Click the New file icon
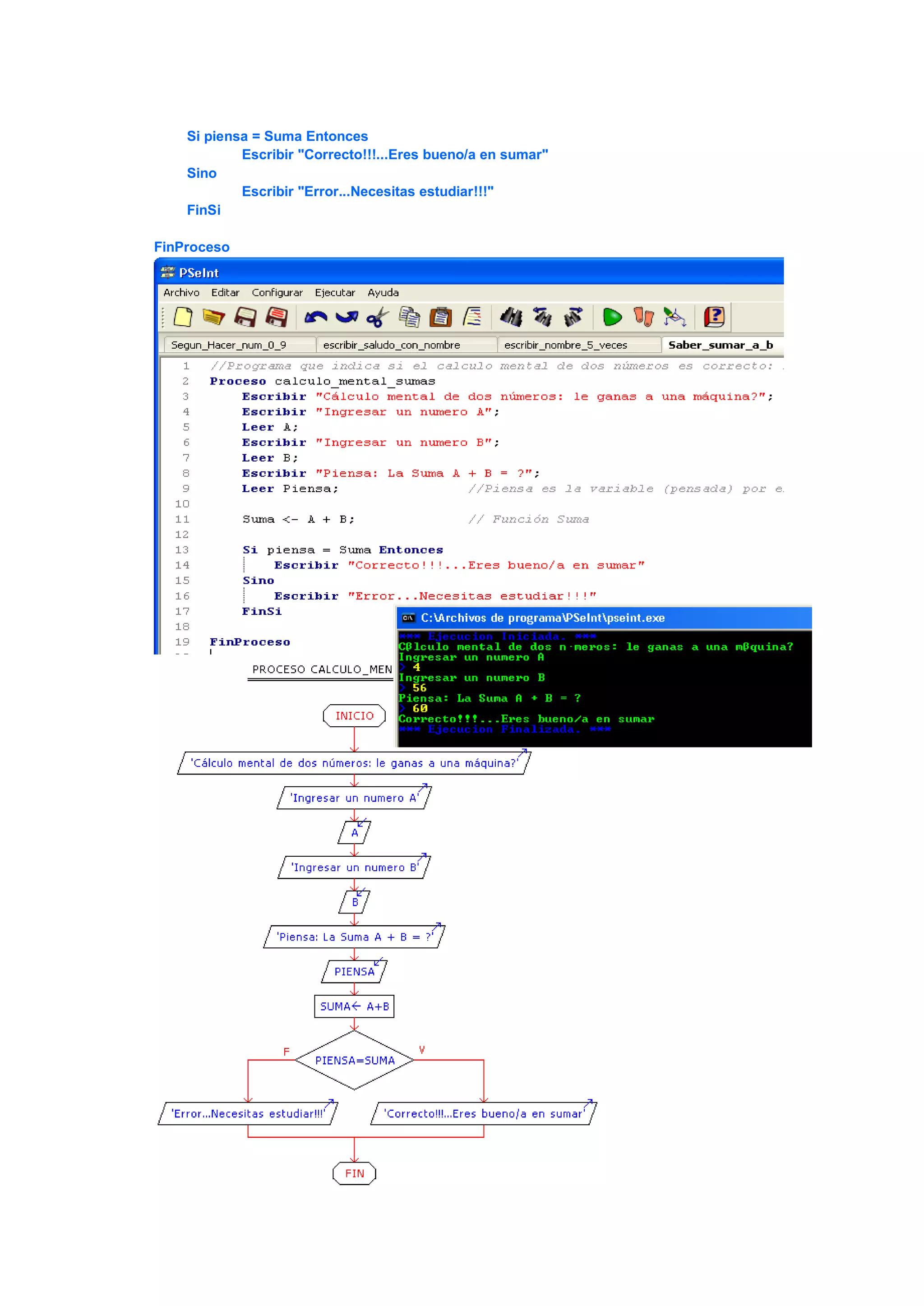Viewport: 924px width, 1306px height. 183,317
